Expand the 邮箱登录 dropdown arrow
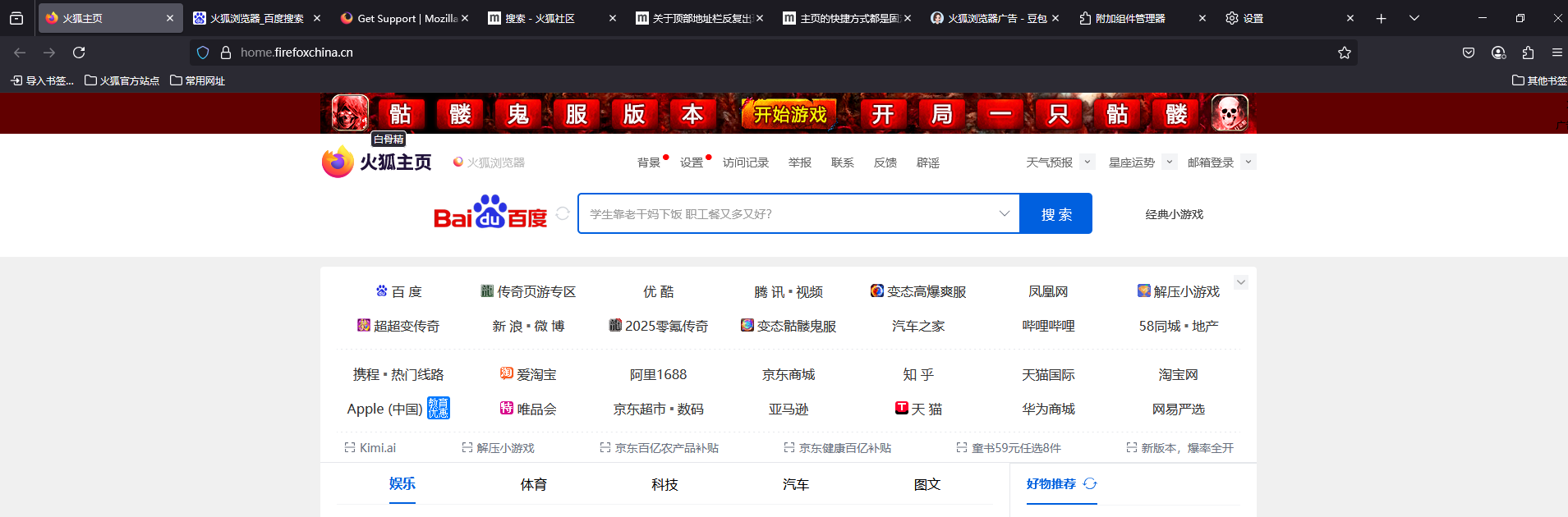 pos(1248,162)
